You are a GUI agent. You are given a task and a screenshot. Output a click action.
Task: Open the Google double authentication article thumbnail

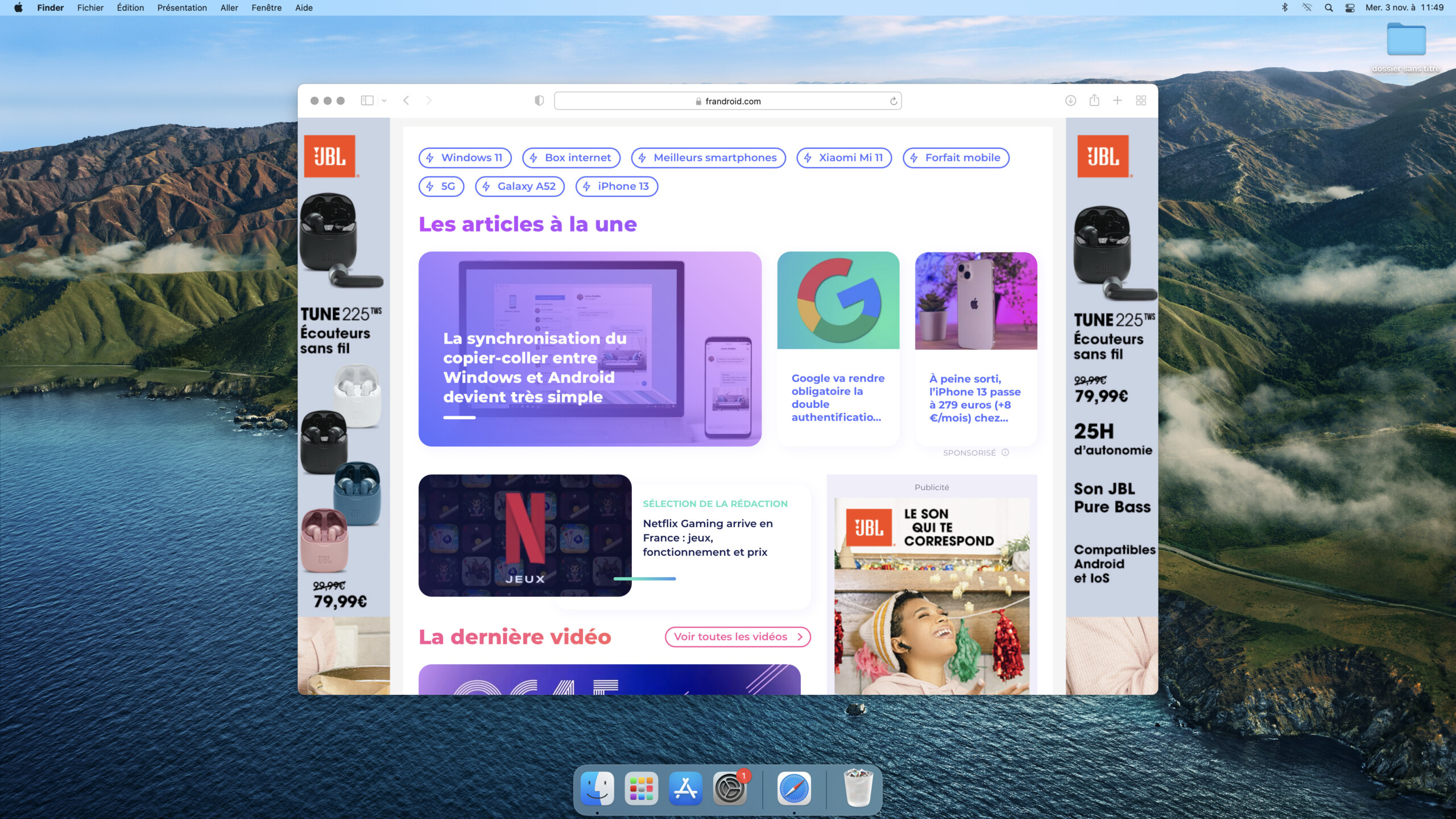click(x=838, y=300)
